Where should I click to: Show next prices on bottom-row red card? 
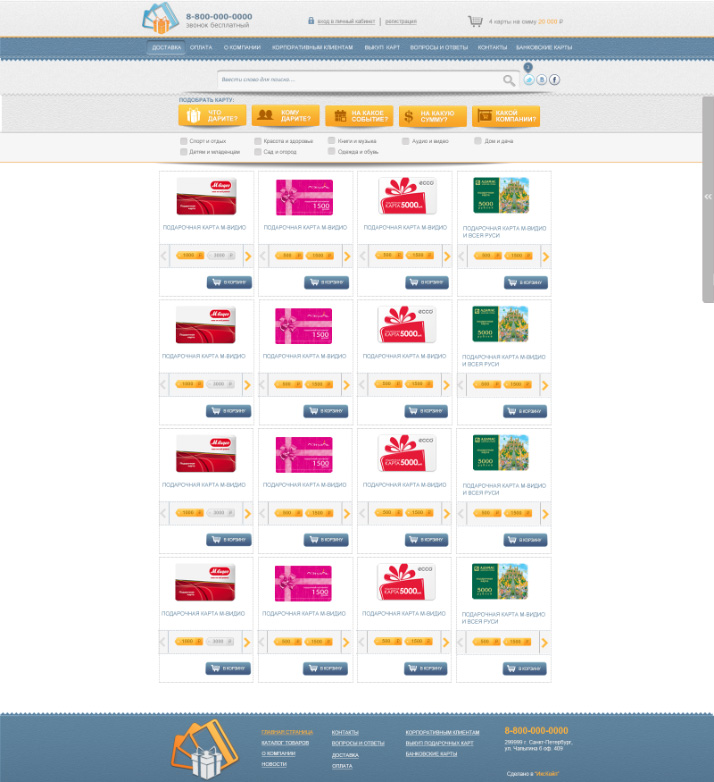247,642
